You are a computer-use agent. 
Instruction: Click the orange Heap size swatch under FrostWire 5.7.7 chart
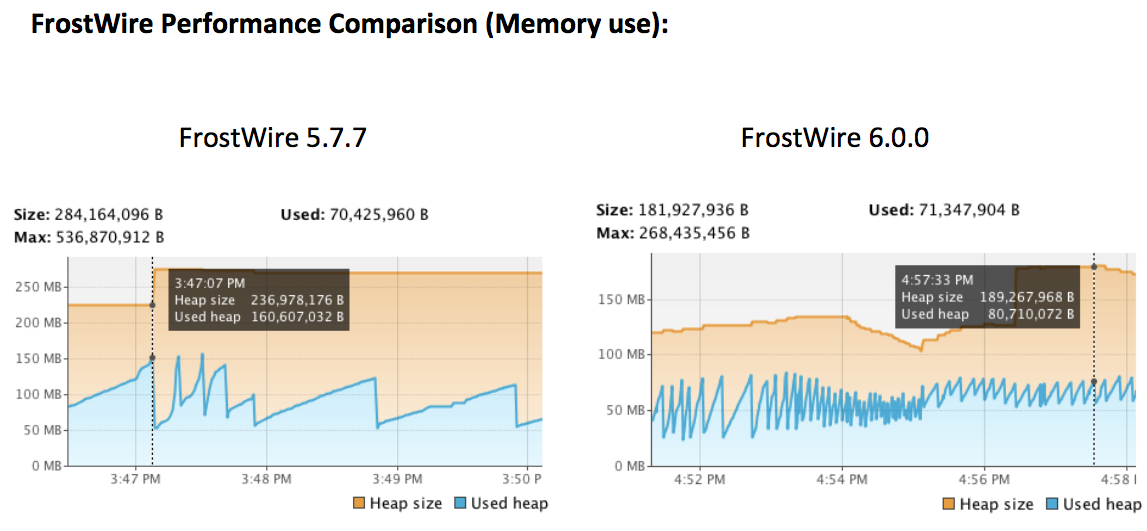[359, 503]
